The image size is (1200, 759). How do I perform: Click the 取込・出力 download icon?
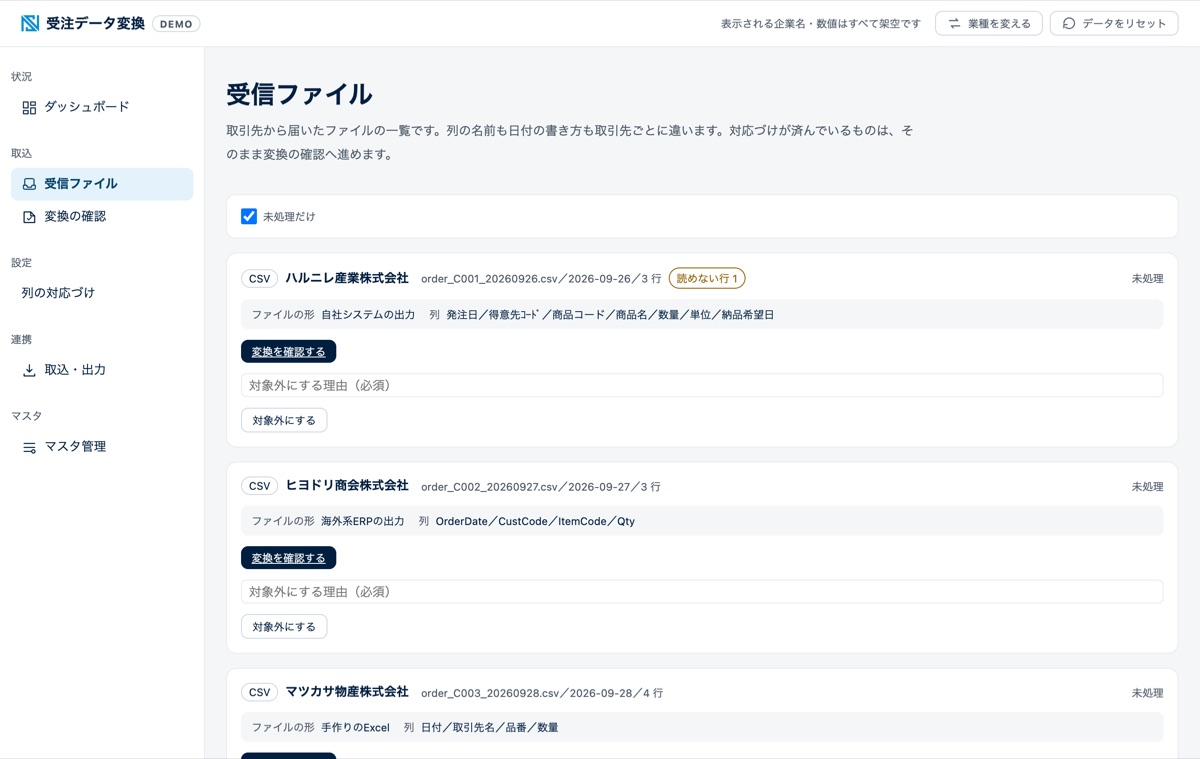(29, 370)
